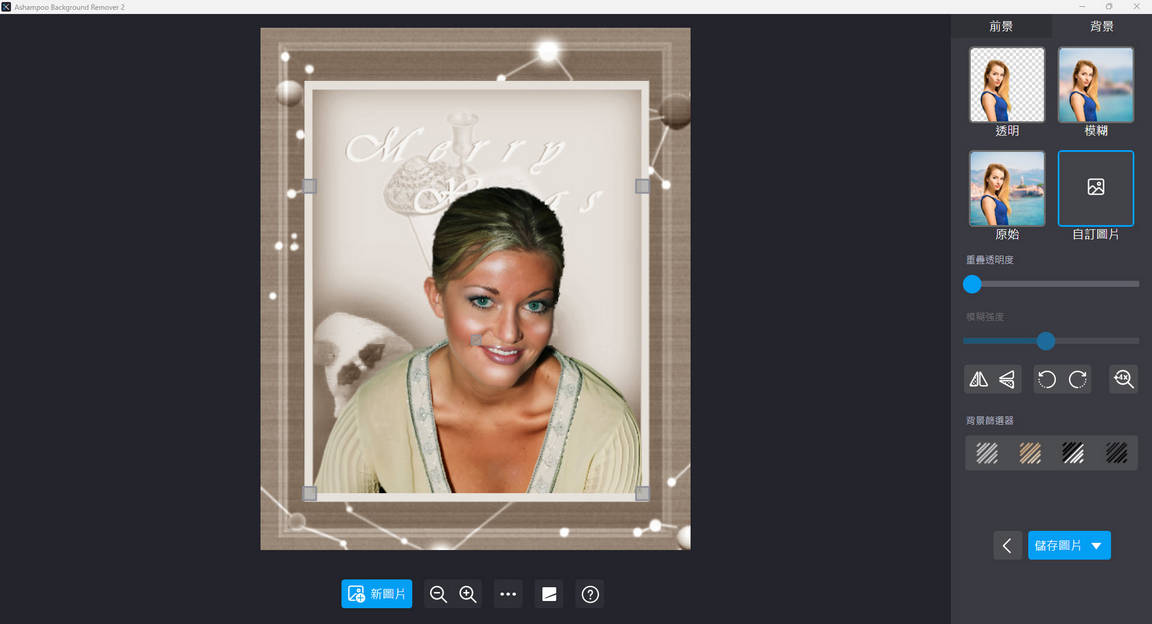This screenshot has width=1152, height=624.
Task: Click the Ashampoo Background Remover app icon
Action: pyautogui.click(x=6, y=7)
